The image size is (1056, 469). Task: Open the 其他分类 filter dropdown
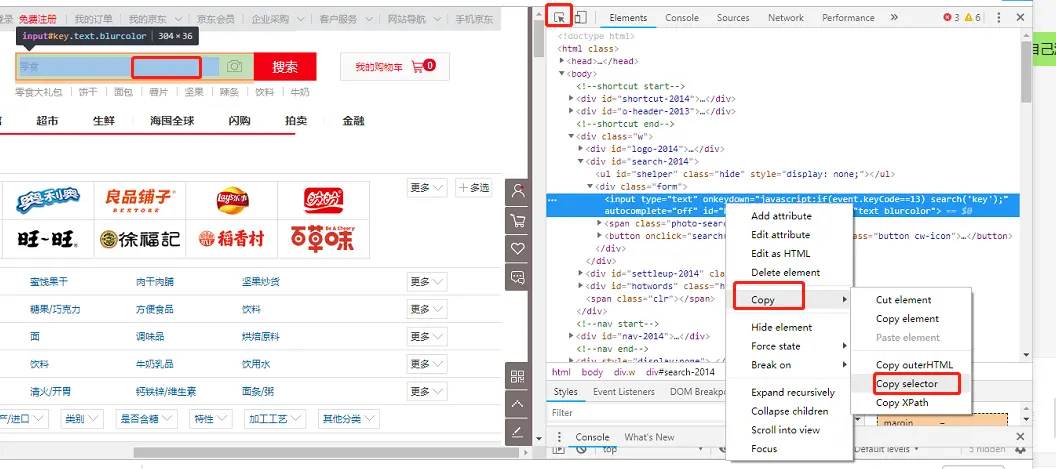(348, 419)
